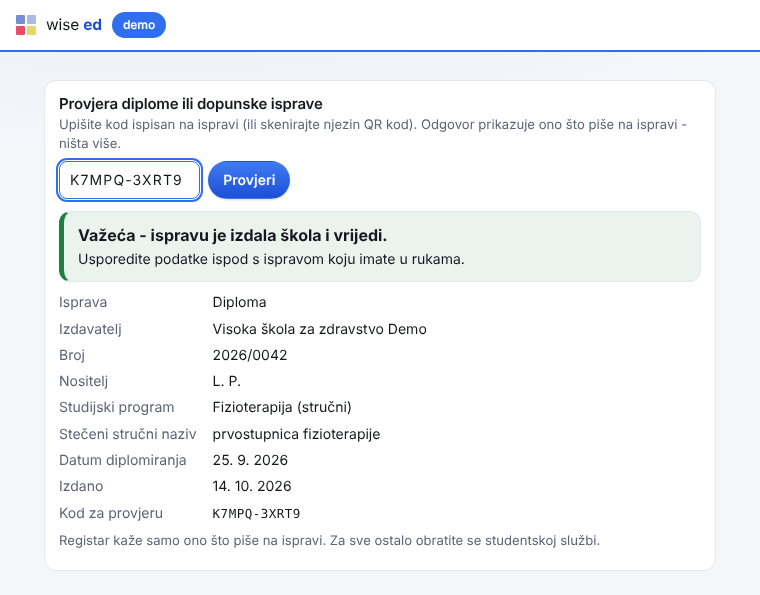The width and height of the screenshot is (760, 595).
Task: Click the holder initials 'L. P.'
Action: (226, 381)
